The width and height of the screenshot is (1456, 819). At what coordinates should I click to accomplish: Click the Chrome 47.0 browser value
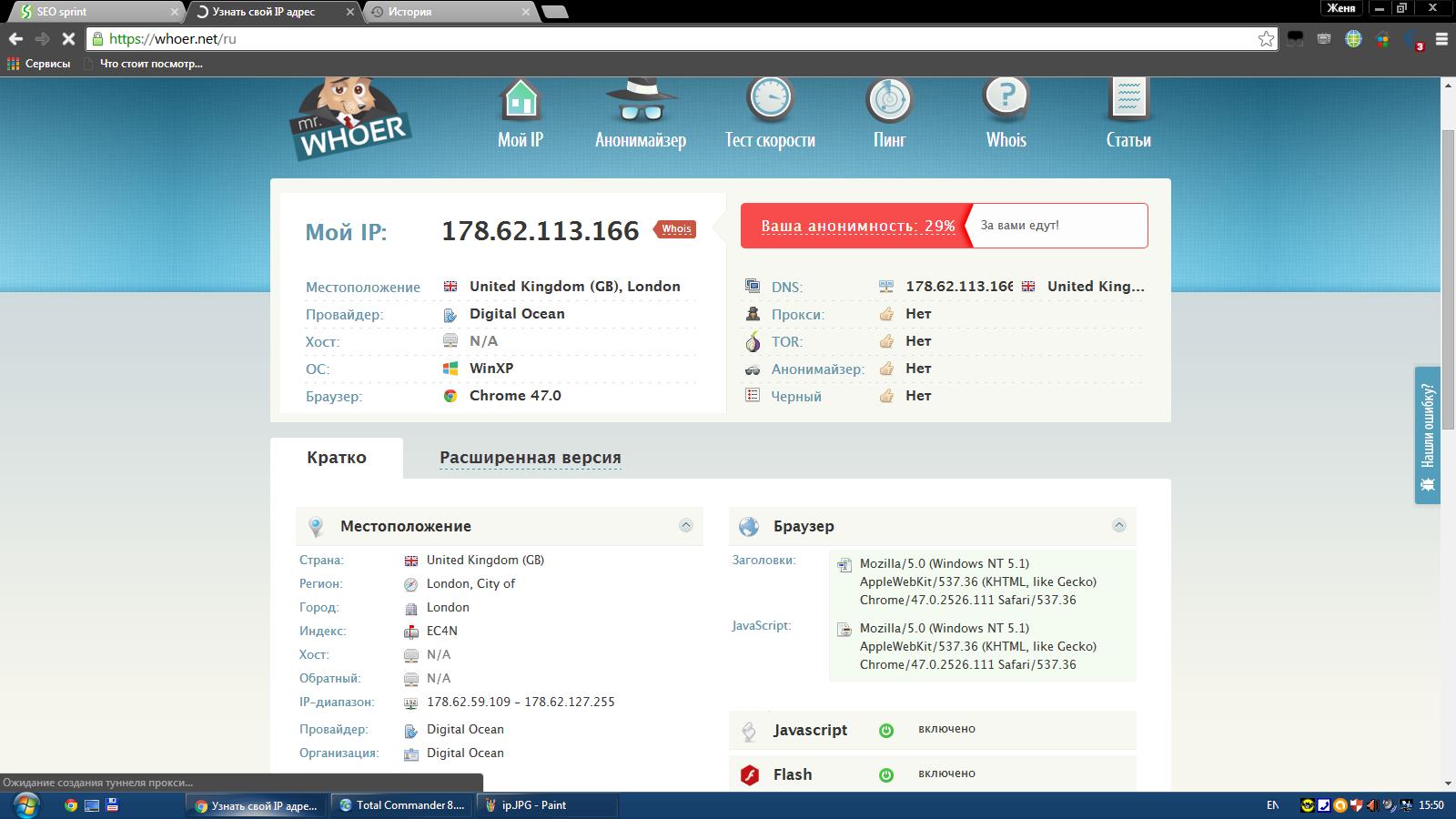(515, 396)
